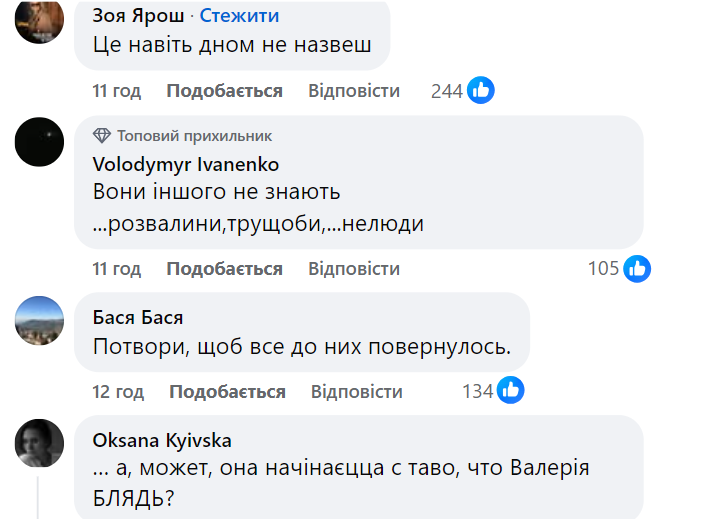Open Зоя Ярош profile picture

39,19
